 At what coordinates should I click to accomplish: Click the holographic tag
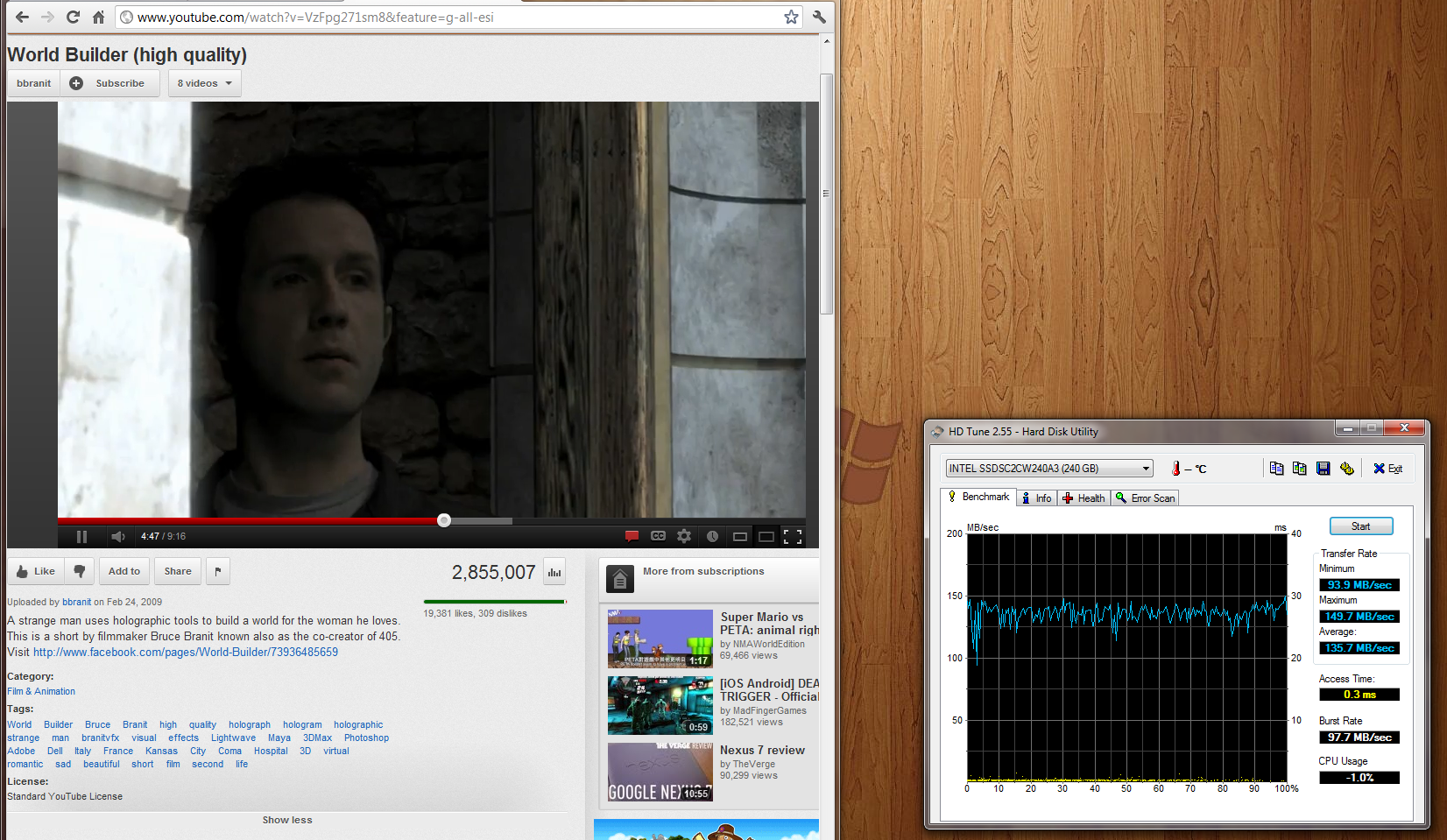tap(358, 724)
